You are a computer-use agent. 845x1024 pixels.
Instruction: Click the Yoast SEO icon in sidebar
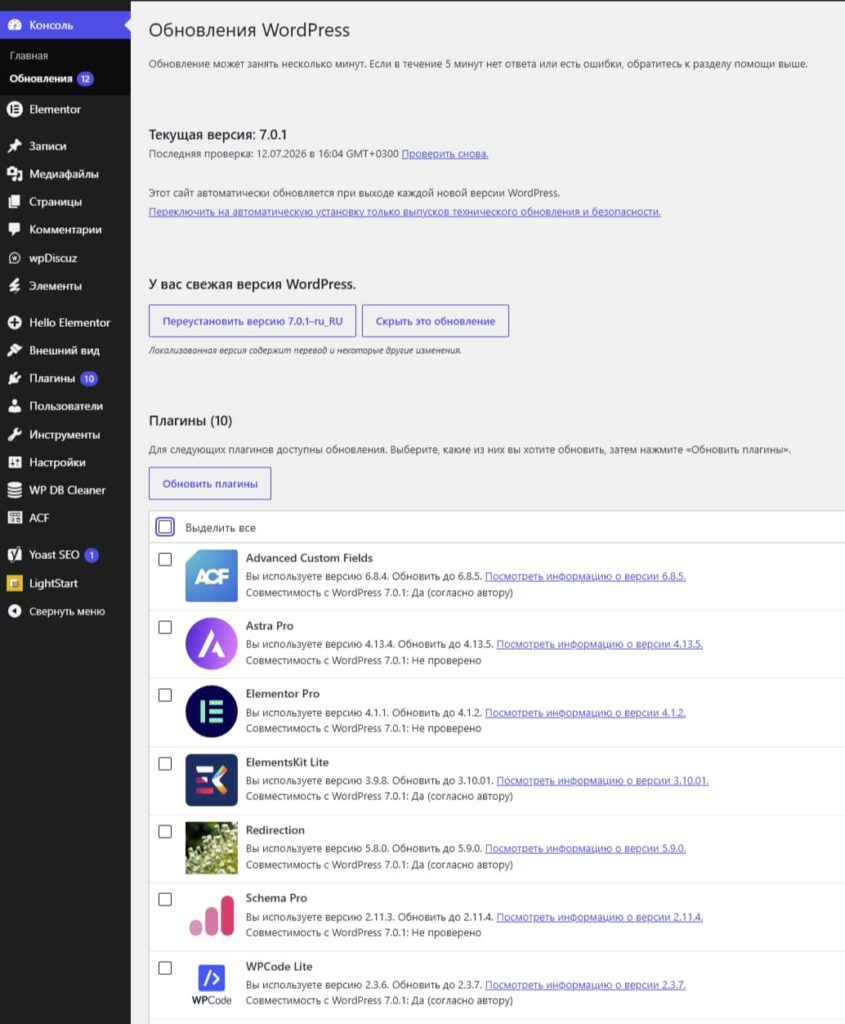point(14,554)
